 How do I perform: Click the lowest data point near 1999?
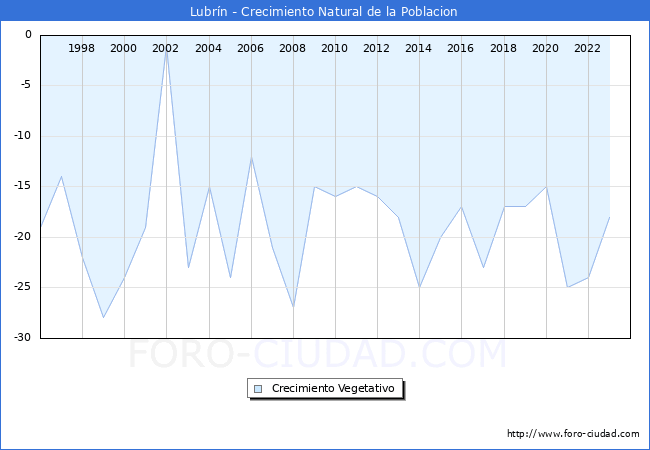[x=103, y=318]
